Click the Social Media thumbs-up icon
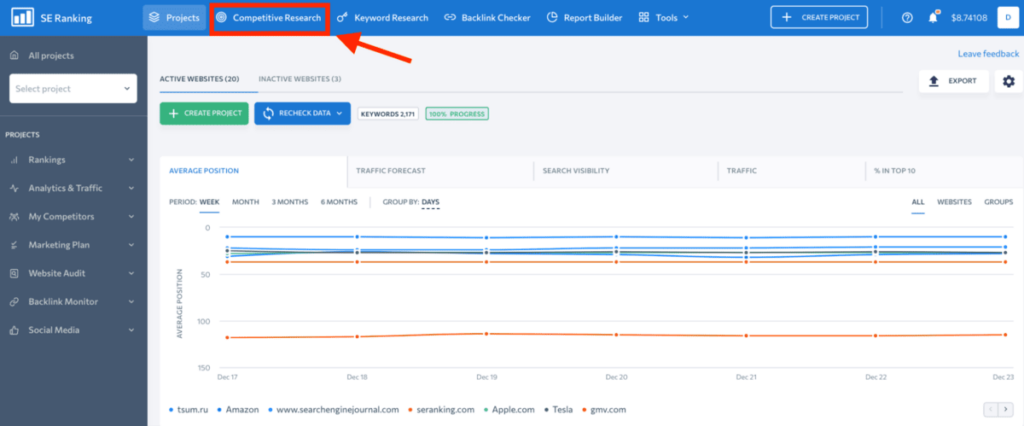The width and height of the screenshot is (1024, 426). [x=14, y=331]
